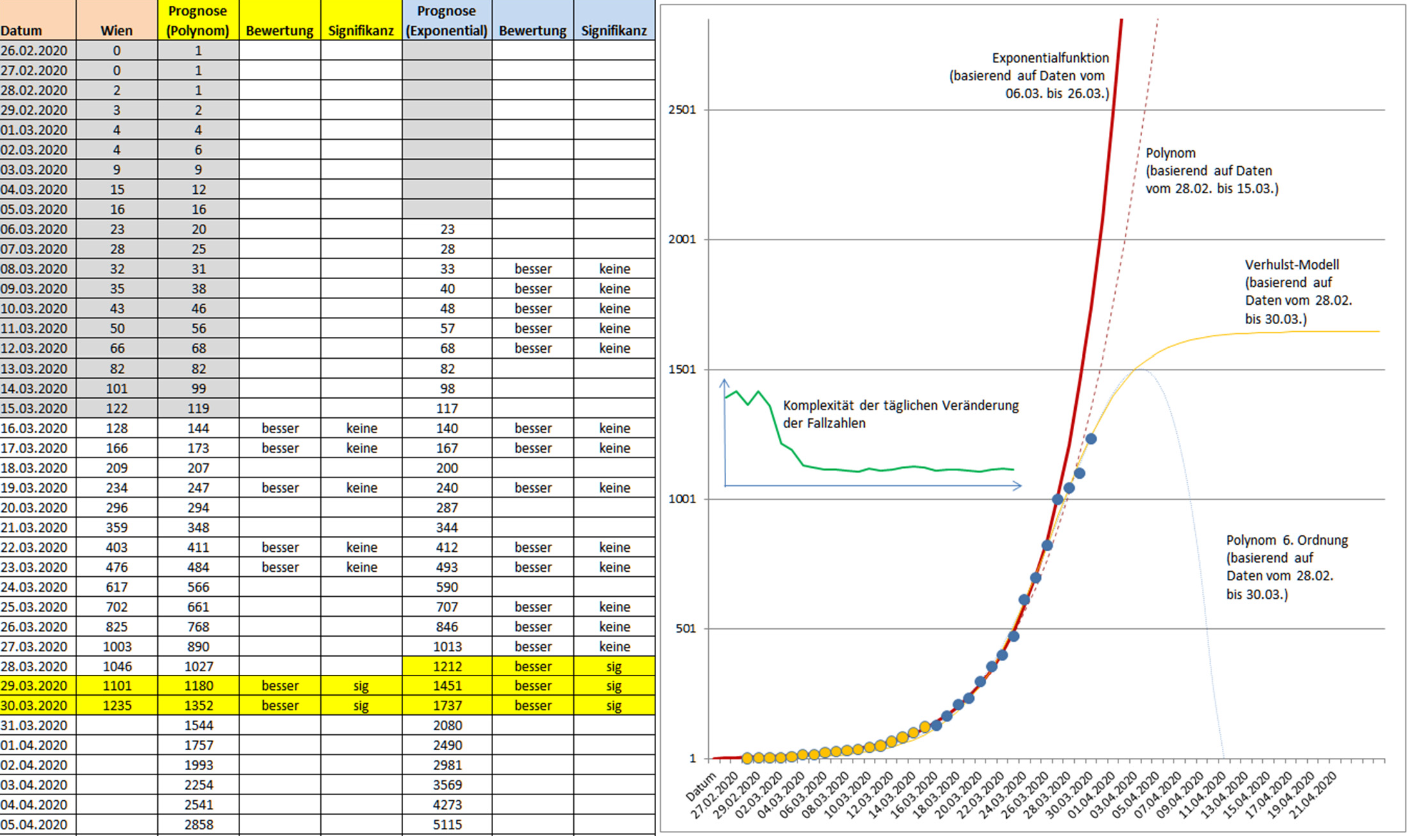Click Wien value '359'
1408x840 pixels.
[117, 527]
